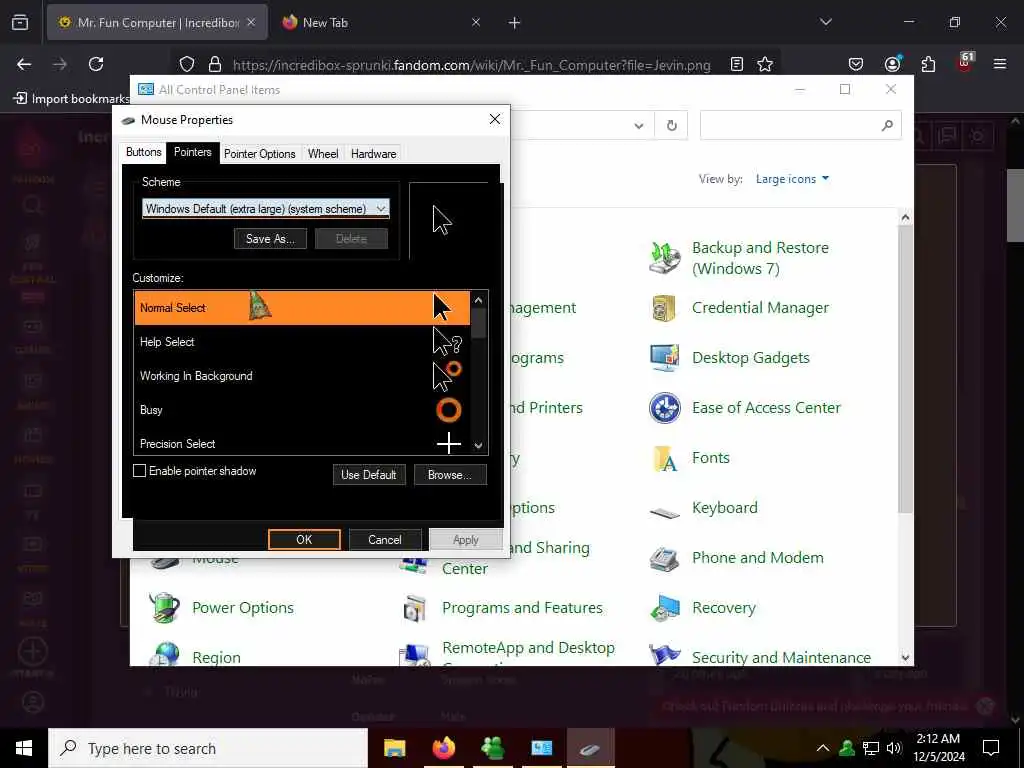The height and width of the screenshot is (768, 1024).
Task: Open Firefox from the taskbar
Action: (443, 748)
